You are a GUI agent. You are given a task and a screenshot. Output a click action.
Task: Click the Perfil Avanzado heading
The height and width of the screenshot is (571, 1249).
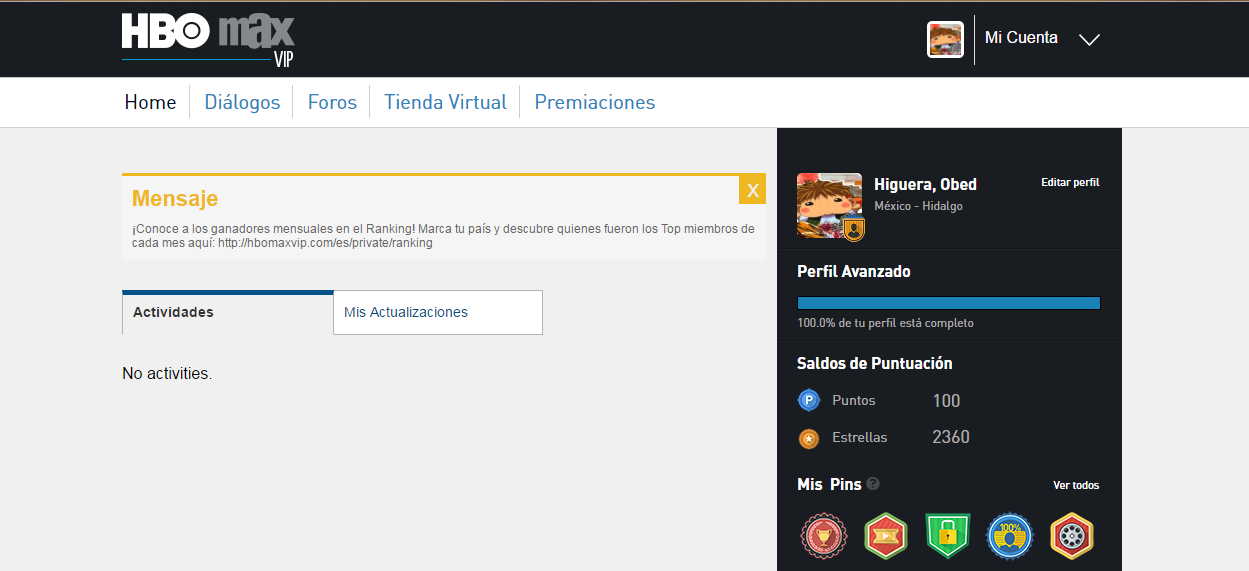click(854, 271)
